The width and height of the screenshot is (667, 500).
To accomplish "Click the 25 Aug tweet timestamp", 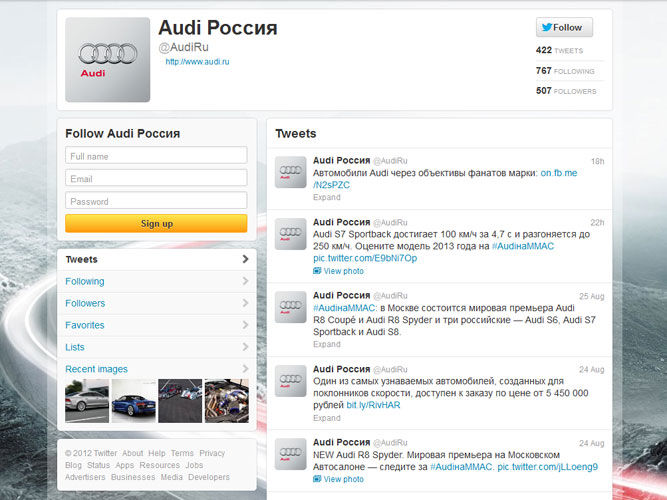I will 592,296.
